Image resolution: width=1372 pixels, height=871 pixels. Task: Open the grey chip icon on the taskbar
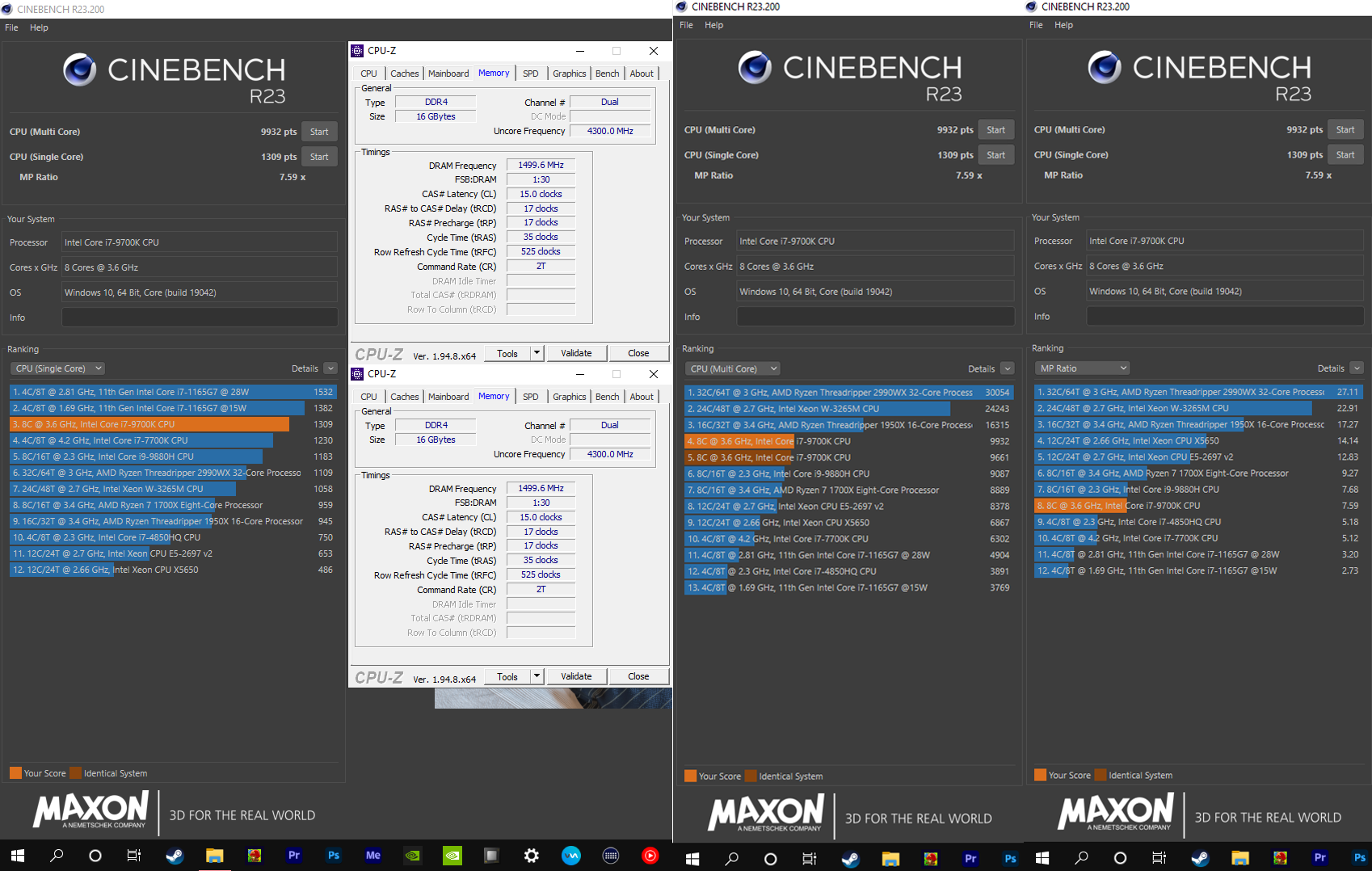[491, 856]
